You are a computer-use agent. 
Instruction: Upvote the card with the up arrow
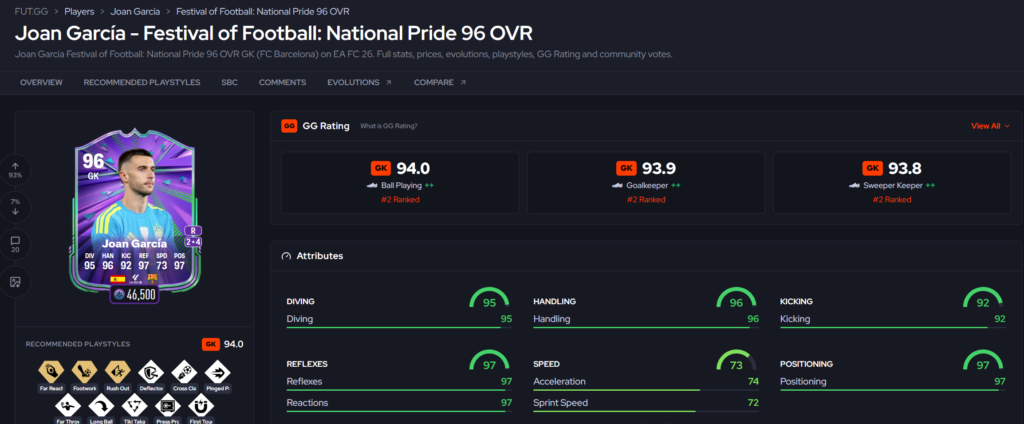pos(15,171)
